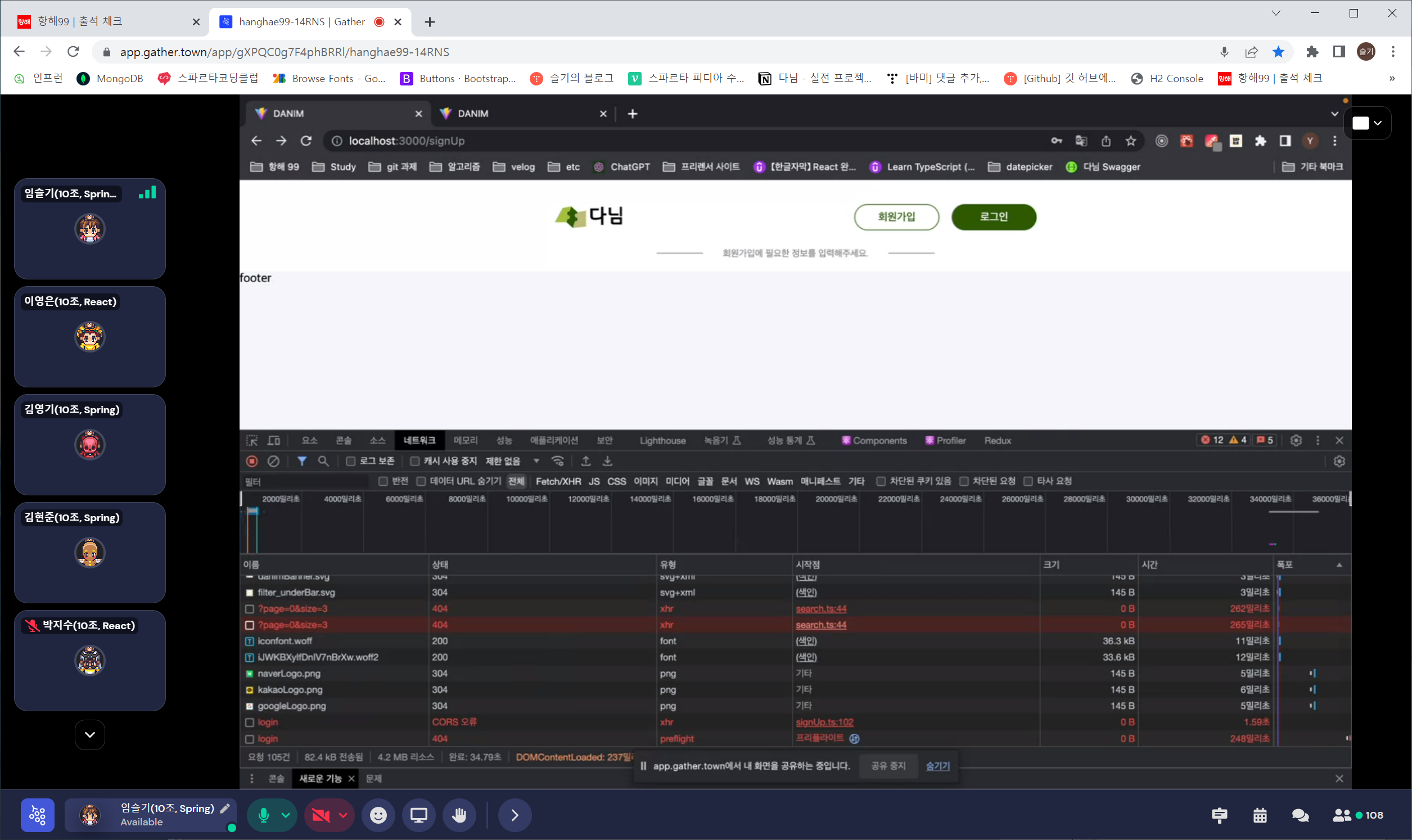Screen dimensions: 1412x840
Task: Open the tab search dropdown in title bar
Action: coord(1275,13)
